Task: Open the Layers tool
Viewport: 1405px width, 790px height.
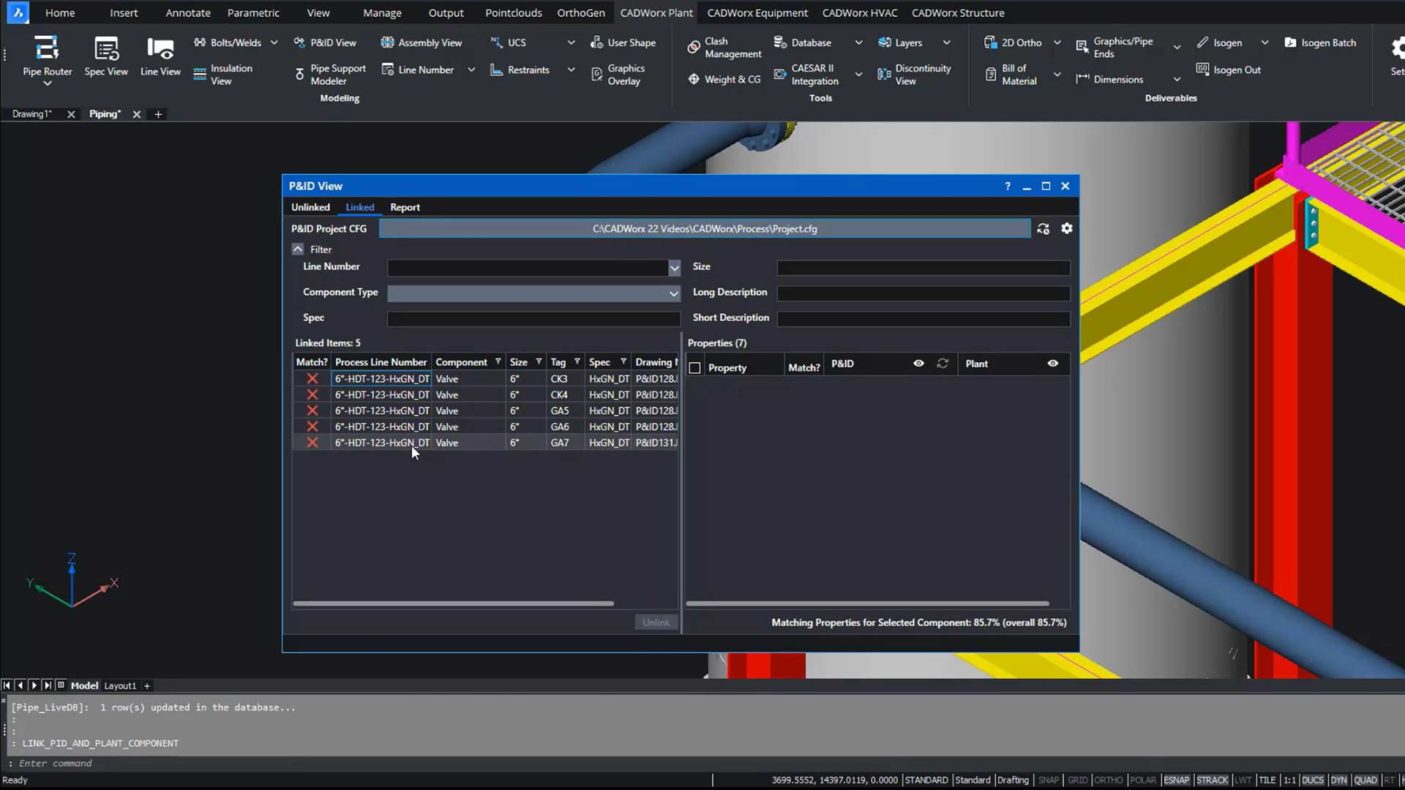Action: [x=900, y=43]
